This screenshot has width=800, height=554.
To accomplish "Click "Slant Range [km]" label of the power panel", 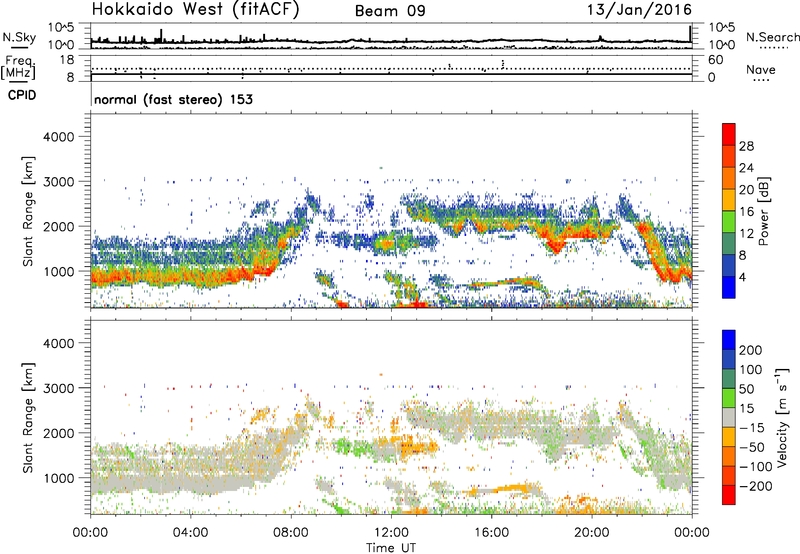I will tap(28, 211).
